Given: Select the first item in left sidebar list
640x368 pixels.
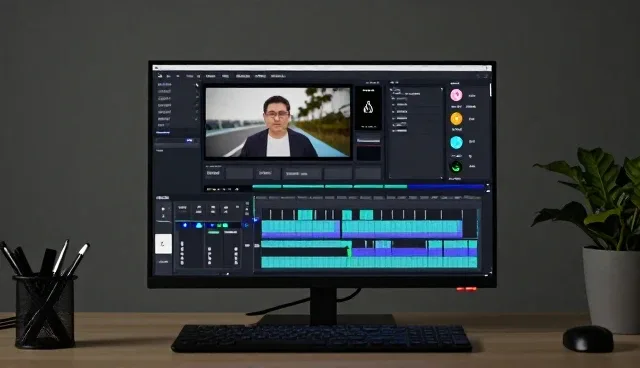Looking at the screenshot, I should (x=164, y=84).
